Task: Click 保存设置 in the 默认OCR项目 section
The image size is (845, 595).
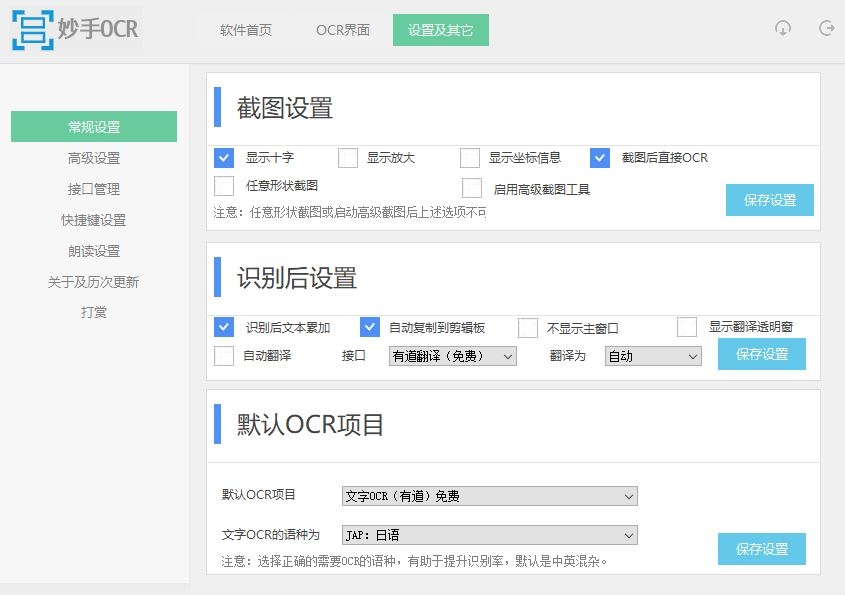Action: click(x=762, y=549)
